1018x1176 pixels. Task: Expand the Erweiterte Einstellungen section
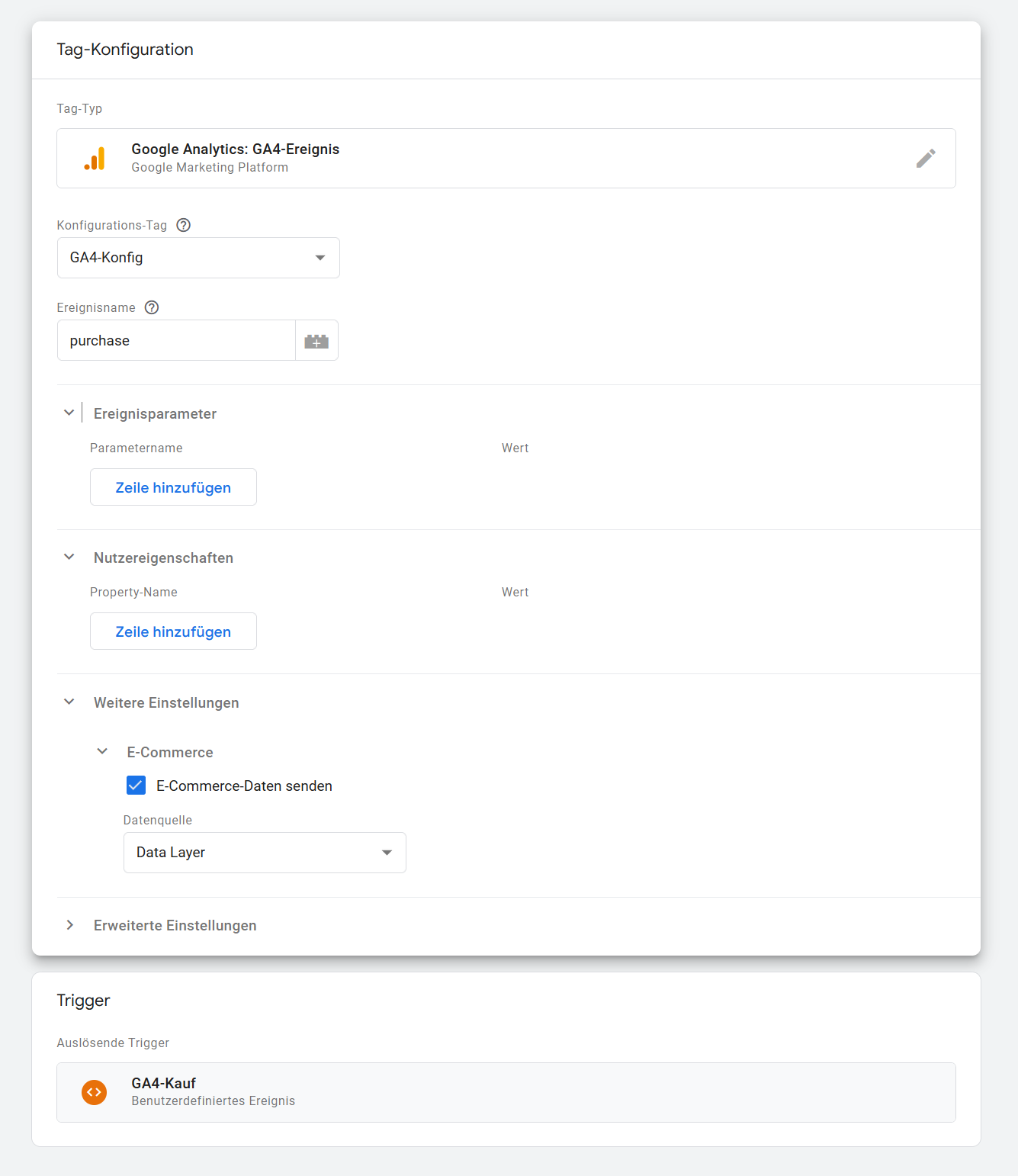click(x=69, y=925)
